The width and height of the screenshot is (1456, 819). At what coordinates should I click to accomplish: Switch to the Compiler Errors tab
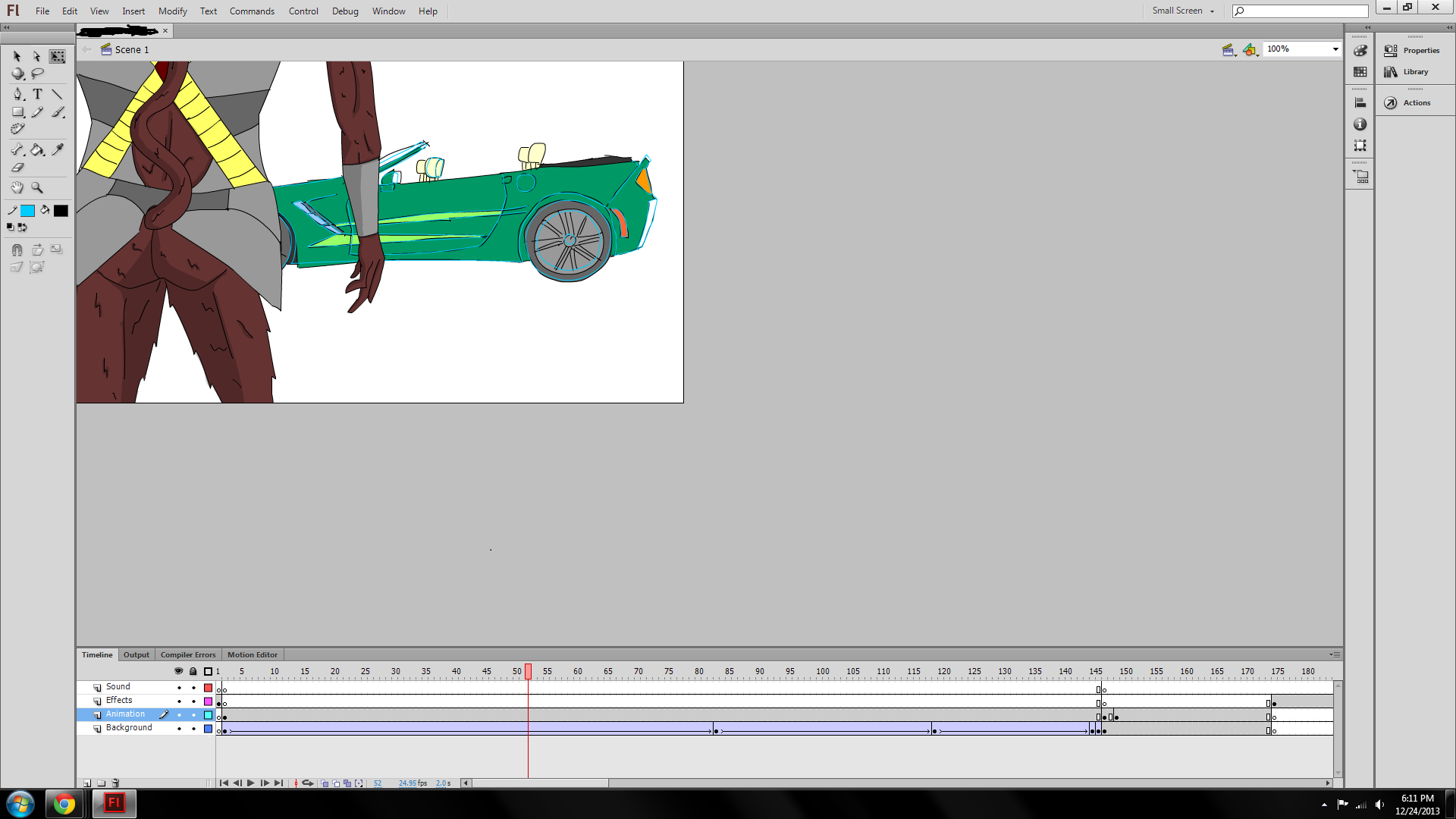(x=188, y=654)
